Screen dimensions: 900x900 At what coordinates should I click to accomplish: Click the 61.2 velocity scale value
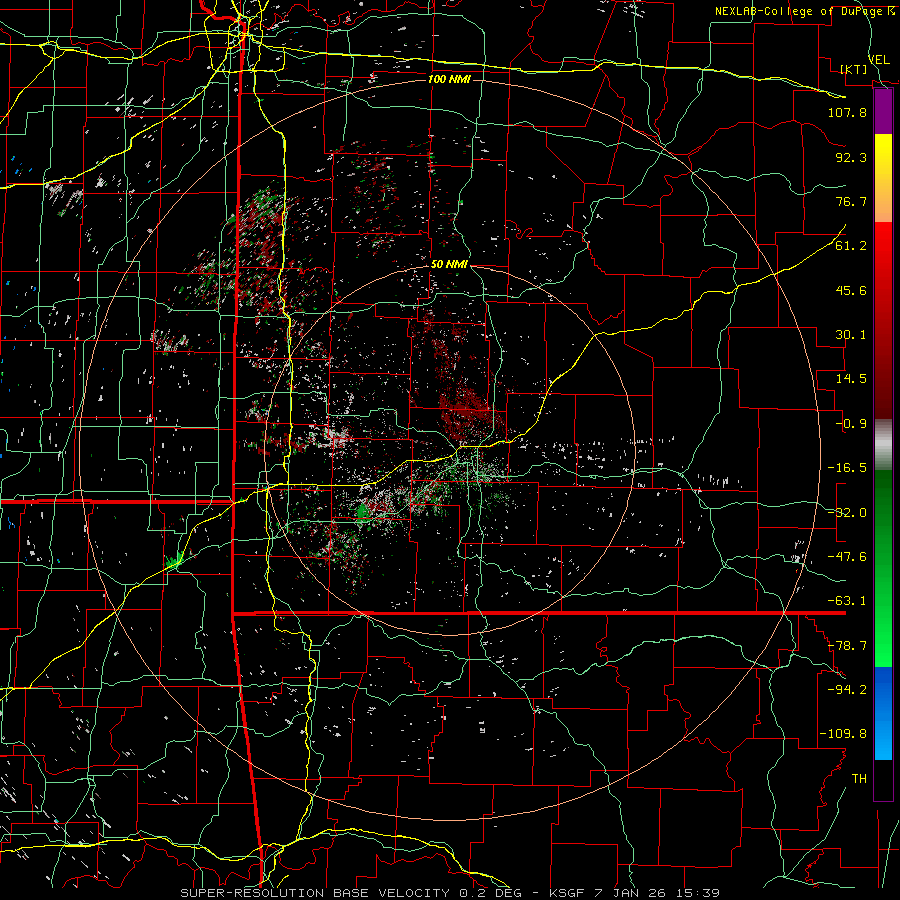click(x=851, y=246)
